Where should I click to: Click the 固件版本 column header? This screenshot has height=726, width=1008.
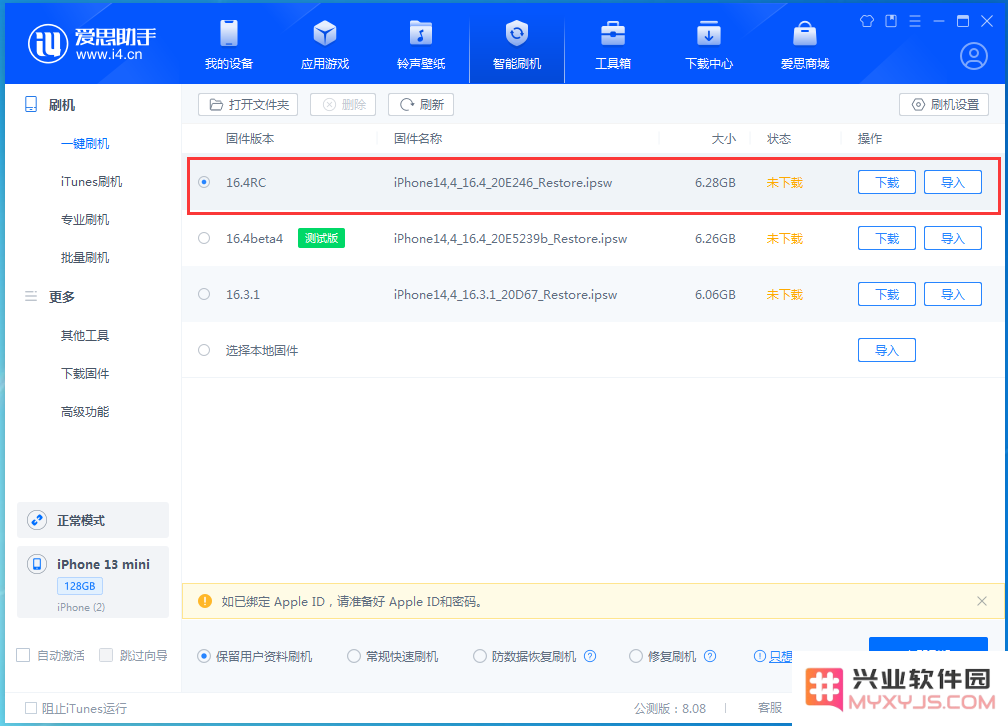pos(250,138)
